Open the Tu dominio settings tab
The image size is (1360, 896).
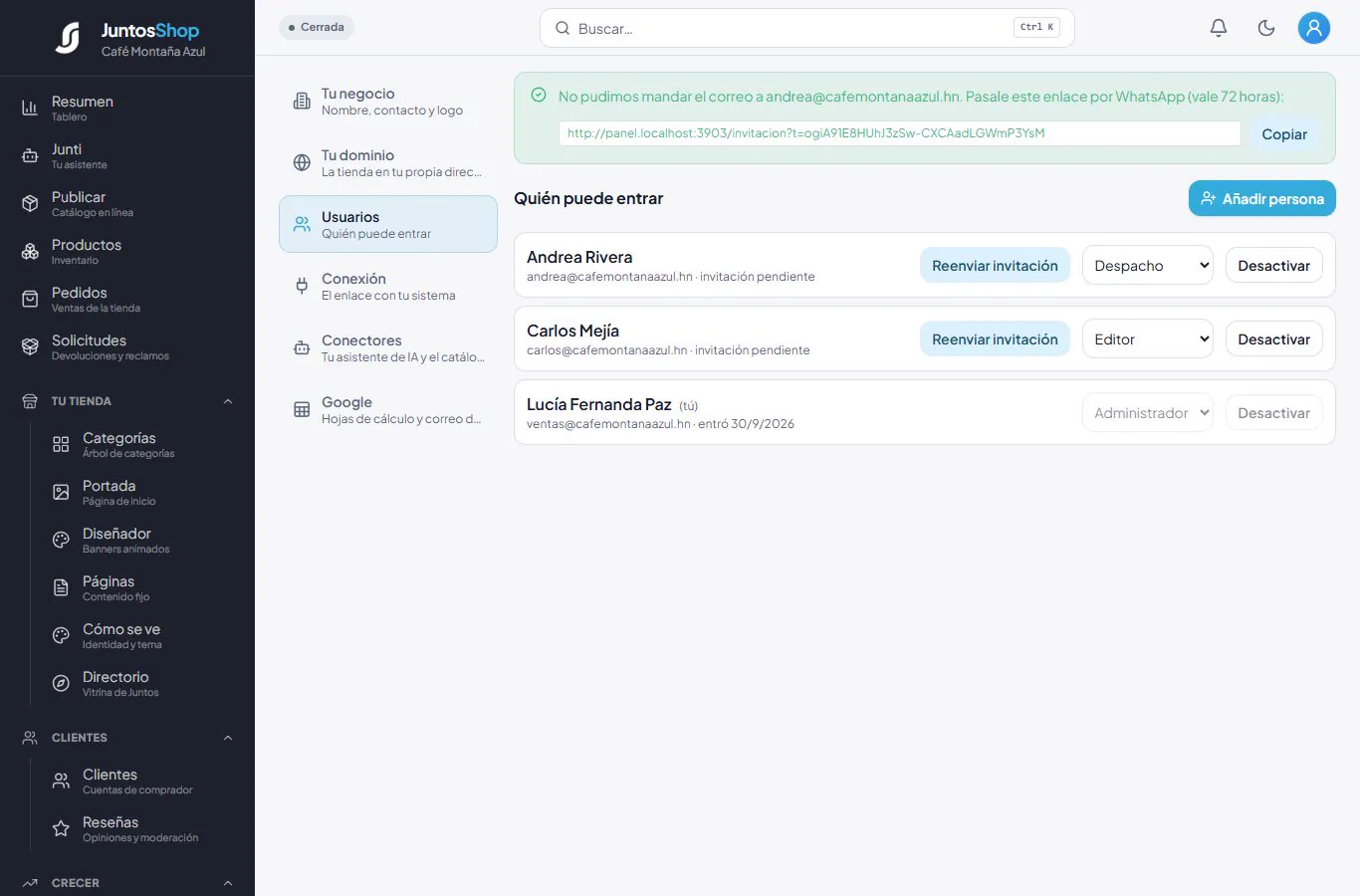(388, 162)
